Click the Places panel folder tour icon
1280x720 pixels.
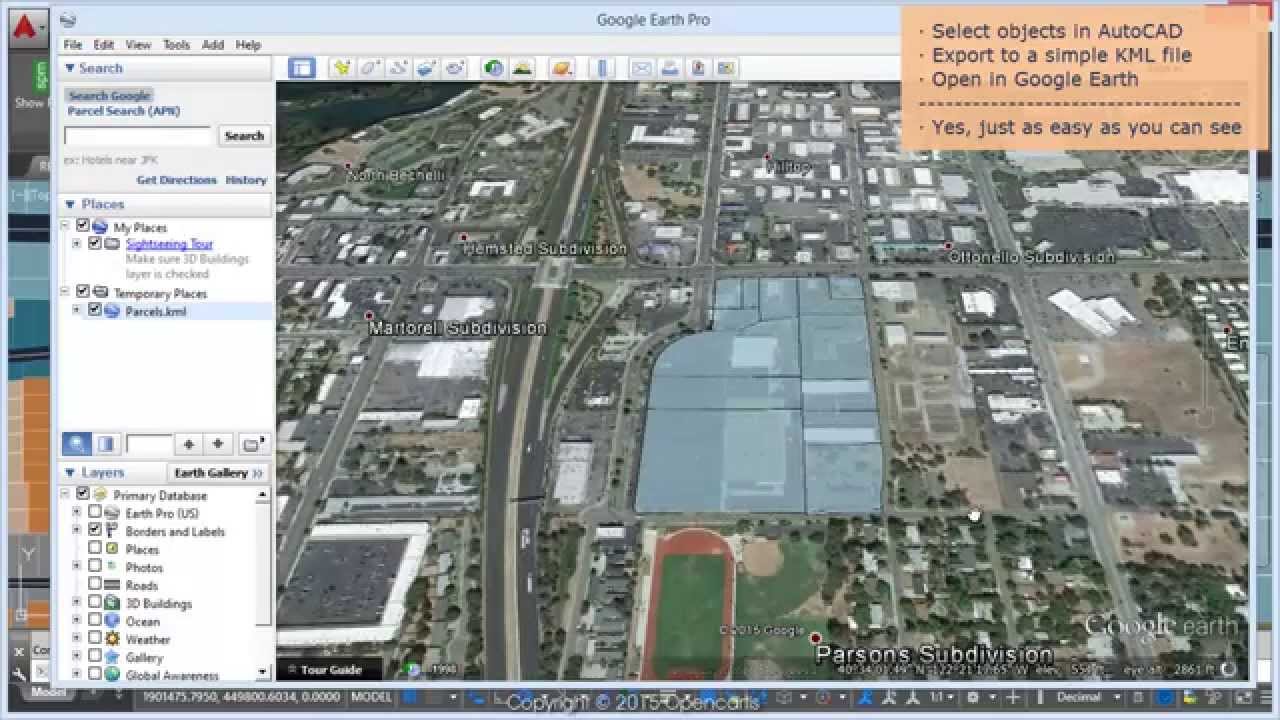point(254,444)
